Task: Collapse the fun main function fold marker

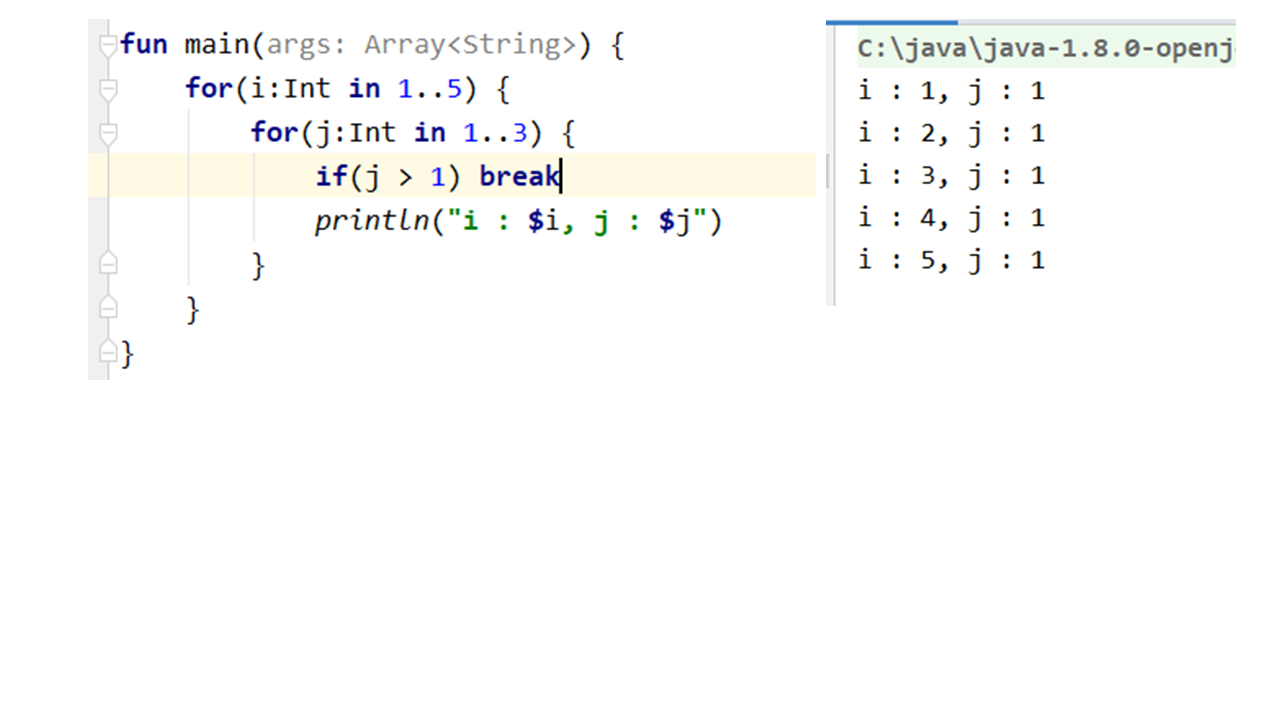Action: 108,46
